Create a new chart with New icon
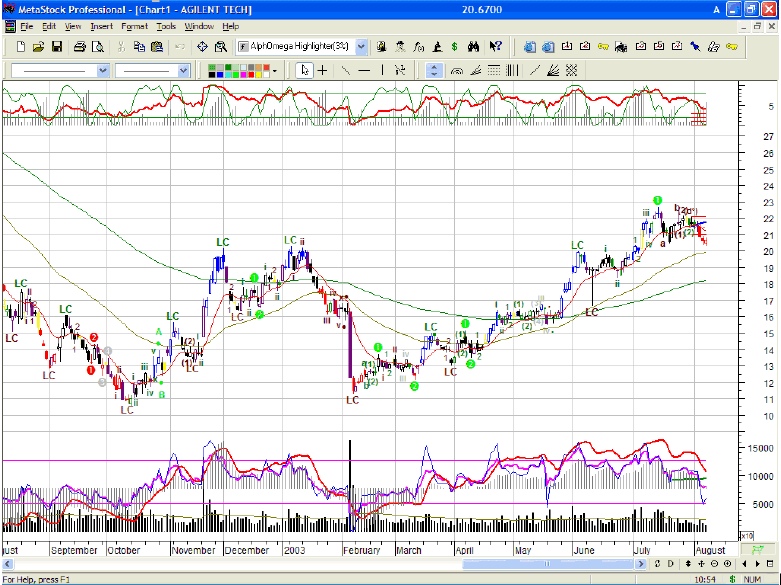The image size is (781, 585). click(x=21, y=47)
